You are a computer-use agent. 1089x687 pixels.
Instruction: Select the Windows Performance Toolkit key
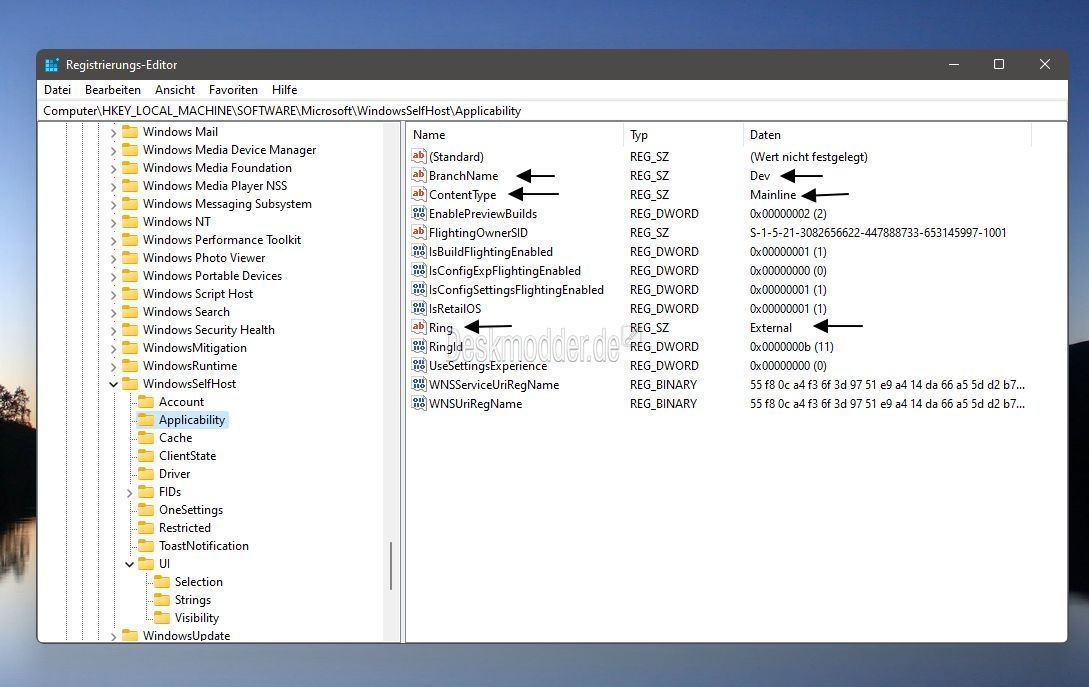point(222,240)
